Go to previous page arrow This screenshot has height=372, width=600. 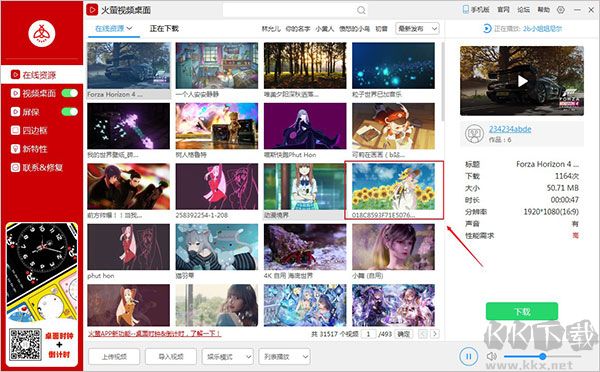coord(422,334)
